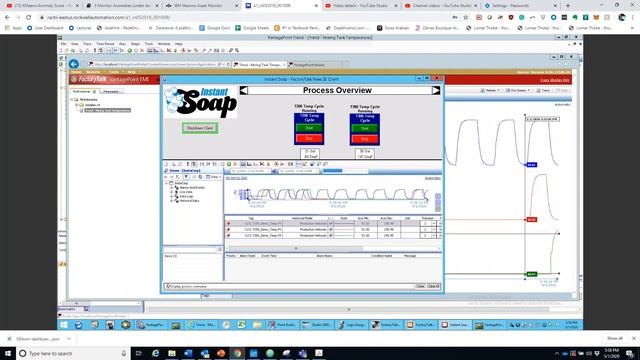Click blue cursor value marker on big trend
The width and height of the screenshot is (640, 360).
(x=531, y=165)
